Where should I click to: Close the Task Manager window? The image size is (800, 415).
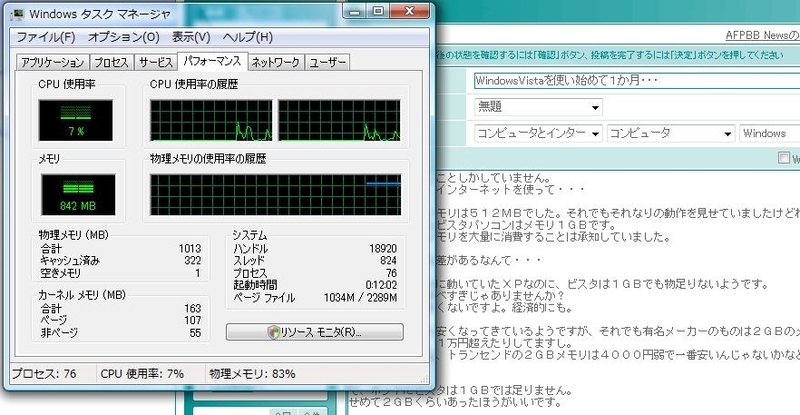pos(410,11)
